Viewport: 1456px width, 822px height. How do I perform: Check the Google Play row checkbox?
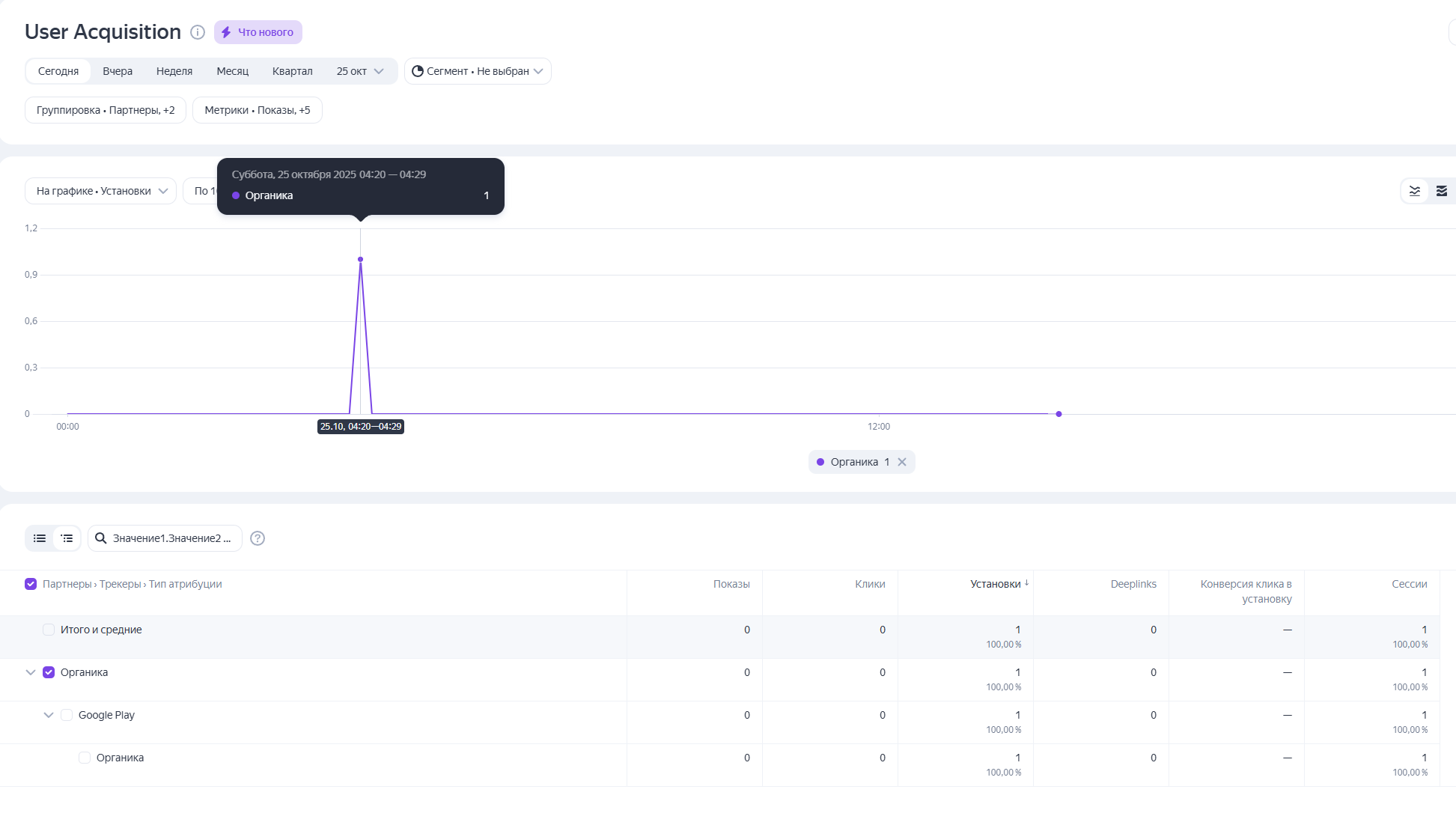click(67, 715)
